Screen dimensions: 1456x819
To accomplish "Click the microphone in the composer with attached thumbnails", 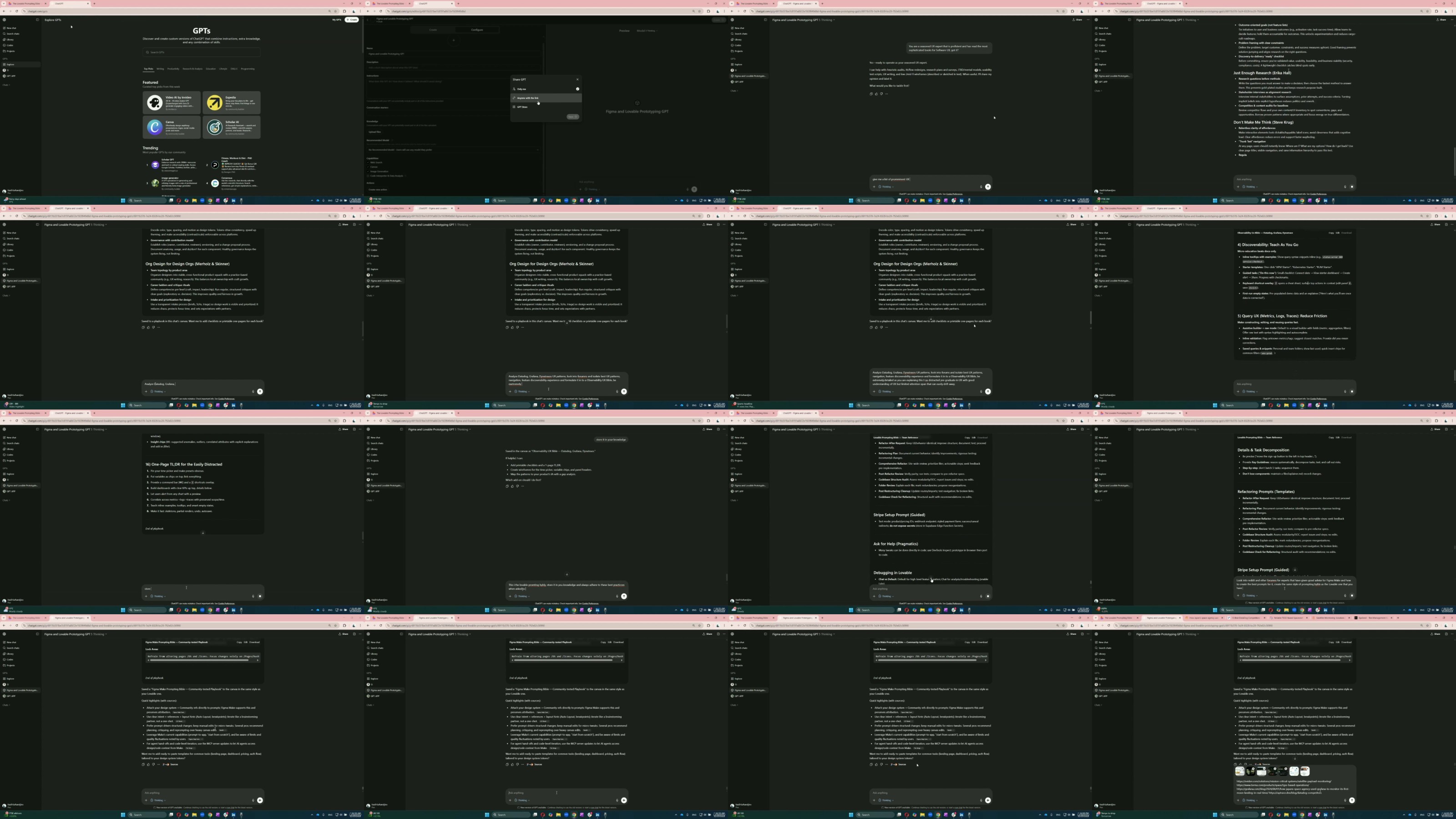I will coord(1345,800).
